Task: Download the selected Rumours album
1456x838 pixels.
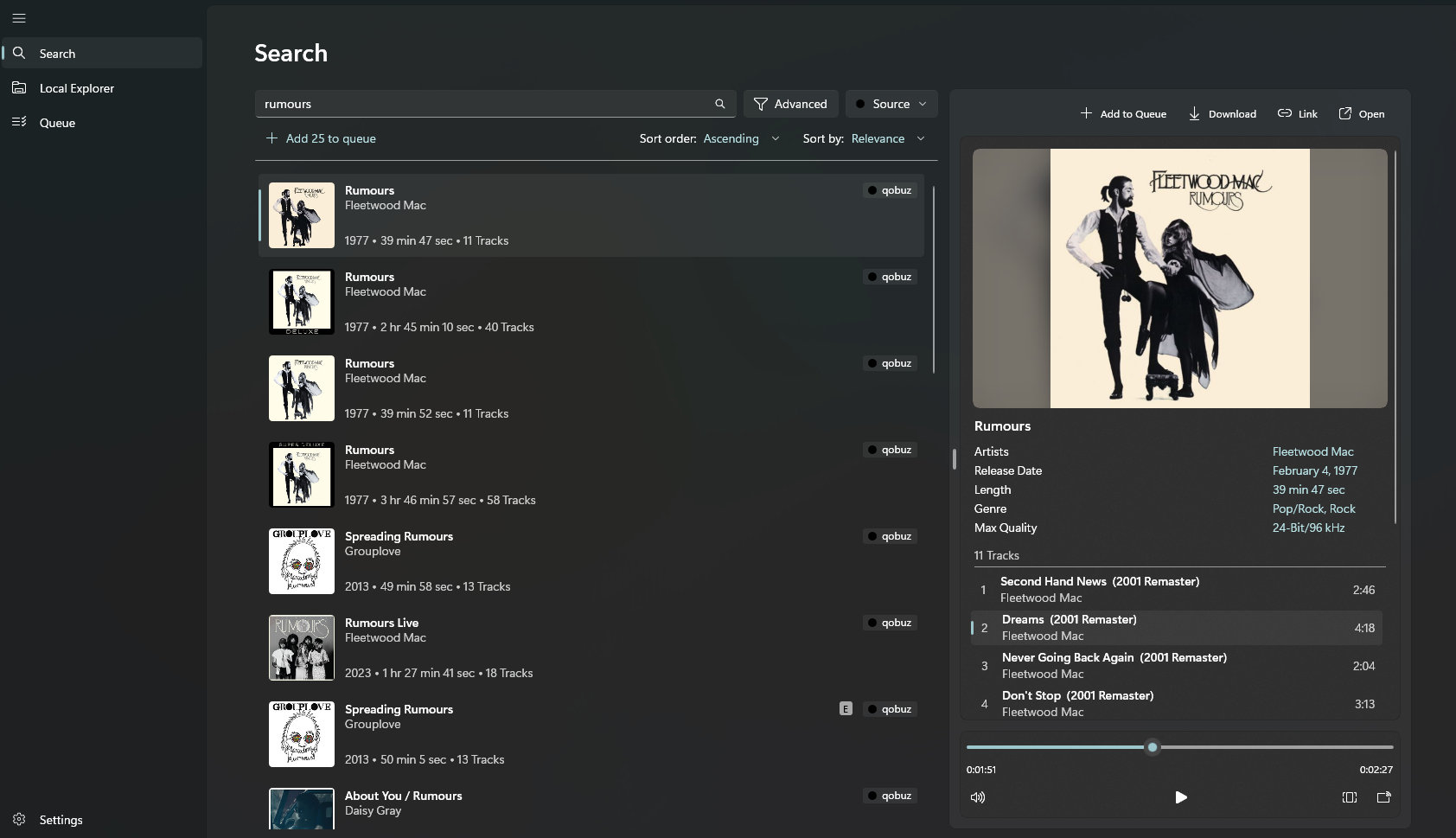Action: [1223, 114]
